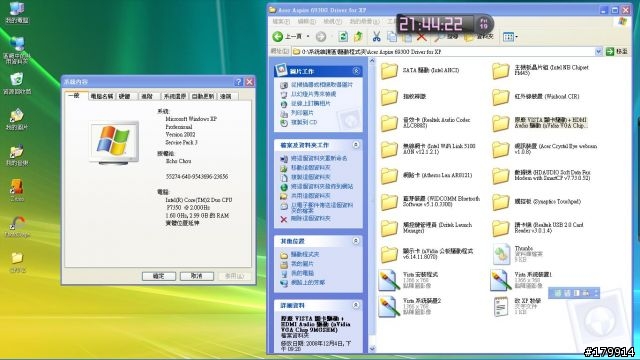Viewport: 640px width, 360px height.
Task: Switch to 進階 tab in System Properties
Action: point(147,96)
